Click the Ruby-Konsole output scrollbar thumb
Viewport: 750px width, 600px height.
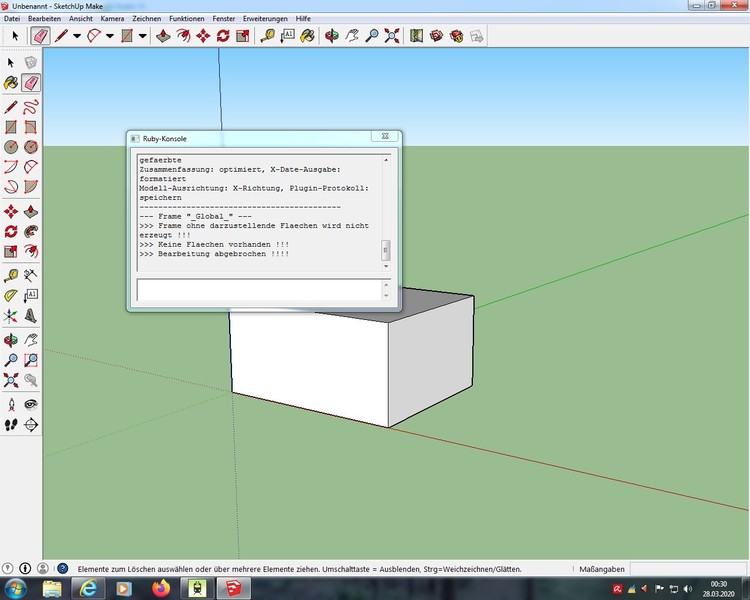[386, 250]
